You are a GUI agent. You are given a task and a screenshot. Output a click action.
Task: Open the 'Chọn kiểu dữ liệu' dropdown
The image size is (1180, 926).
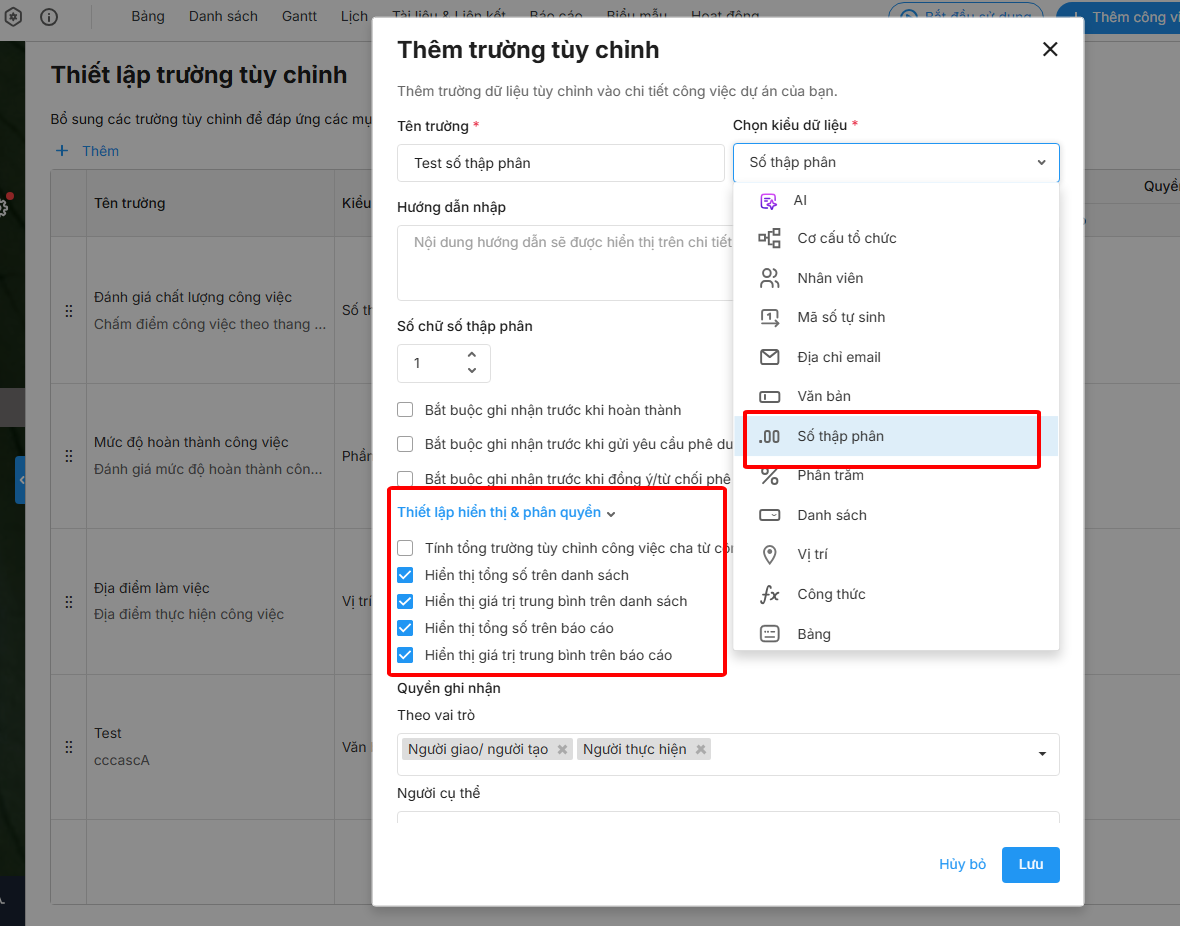[896, 162]
